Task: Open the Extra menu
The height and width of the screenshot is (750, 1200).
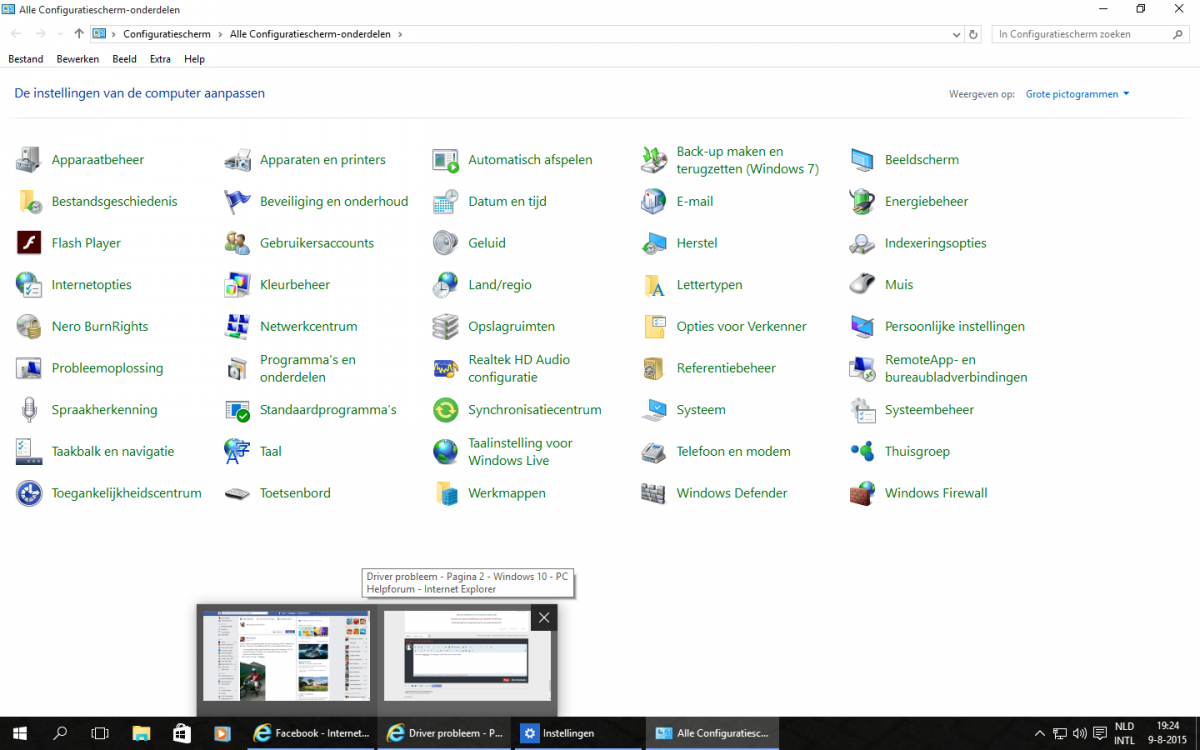Action: [x=160, y=59]
